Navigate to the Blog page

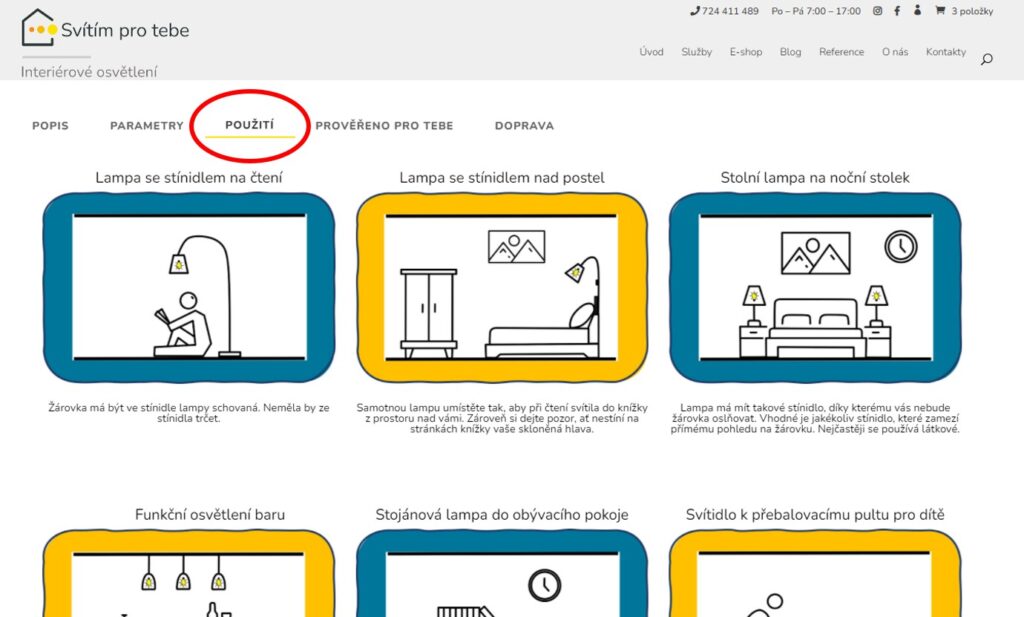[x=790, y=52]
